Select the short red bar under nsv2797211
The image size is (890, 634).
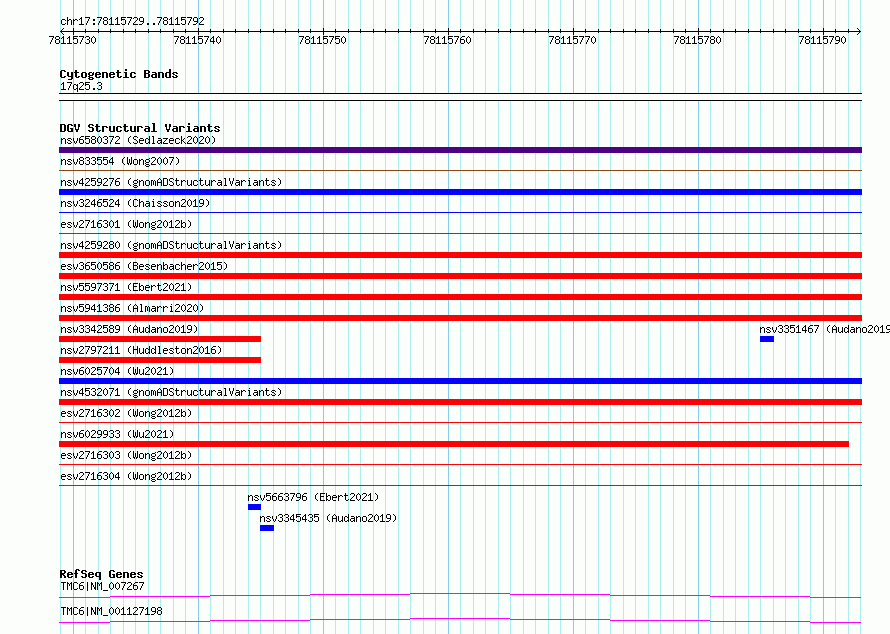click(160, 360)
